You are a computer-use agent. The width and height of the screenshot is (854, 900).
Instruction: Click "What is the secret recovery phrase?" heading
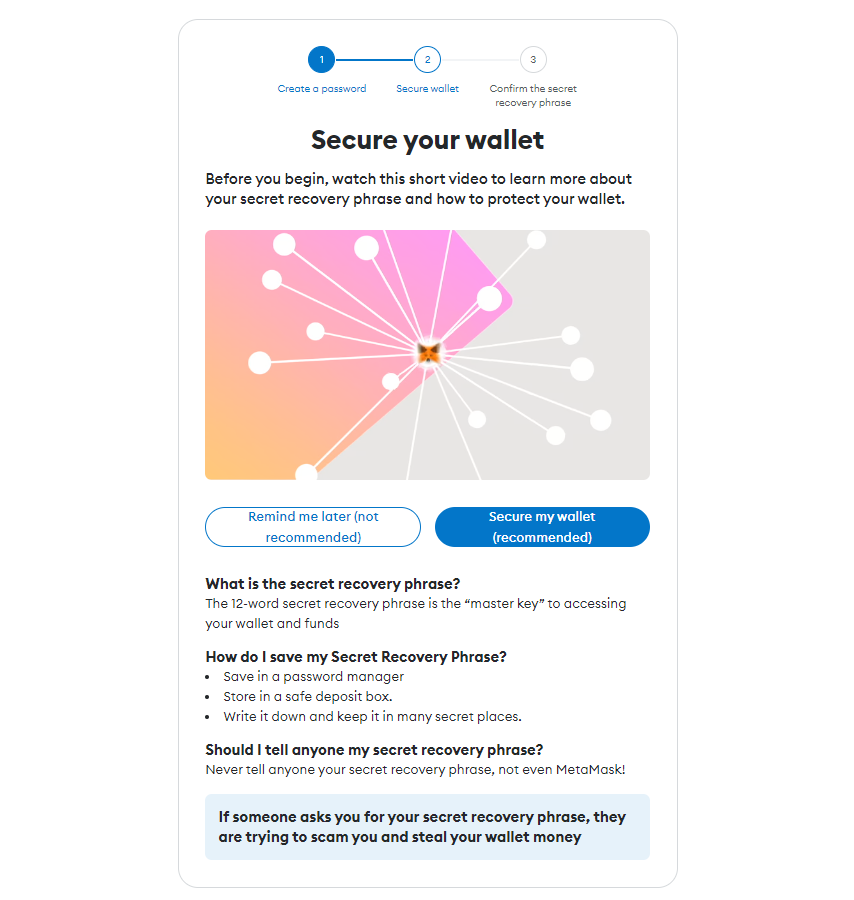(332, 584)
